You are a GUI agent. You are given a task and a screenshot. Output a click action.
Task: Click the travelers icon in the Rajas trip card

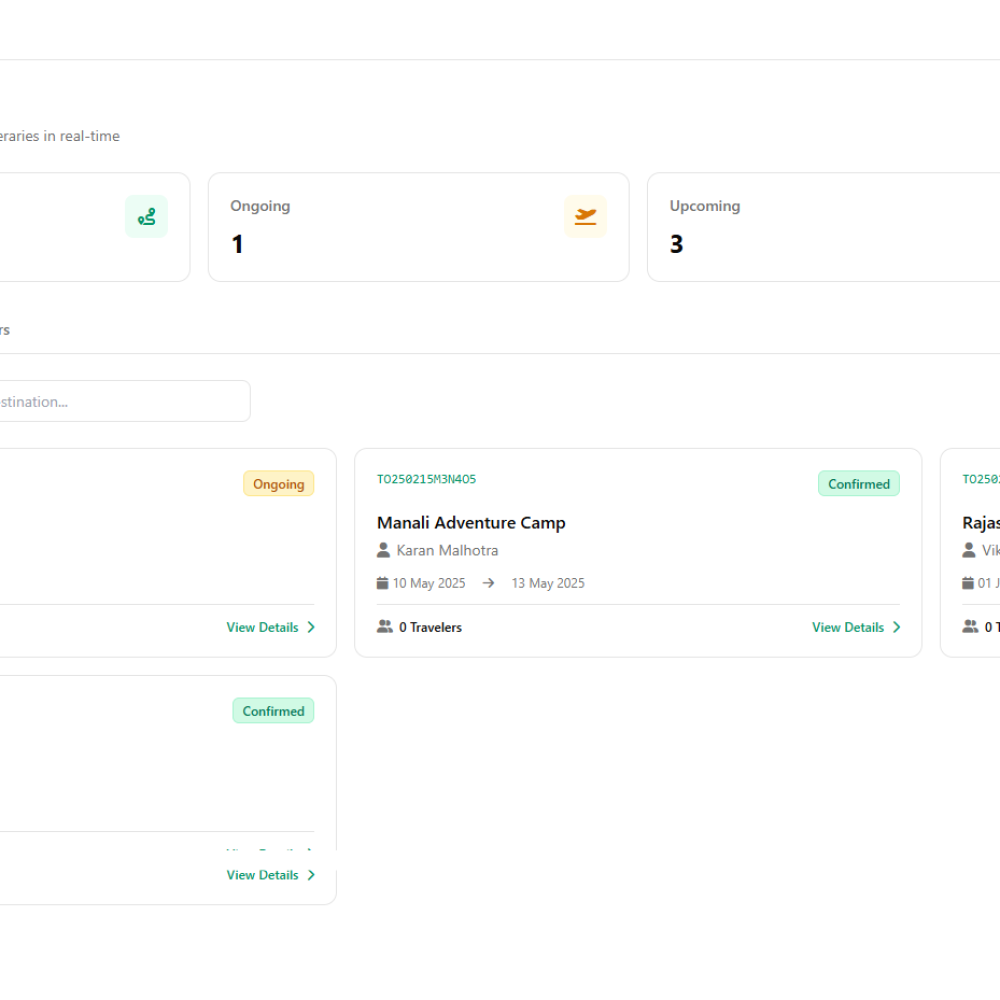pyautogui.click(x=970, y=626)
